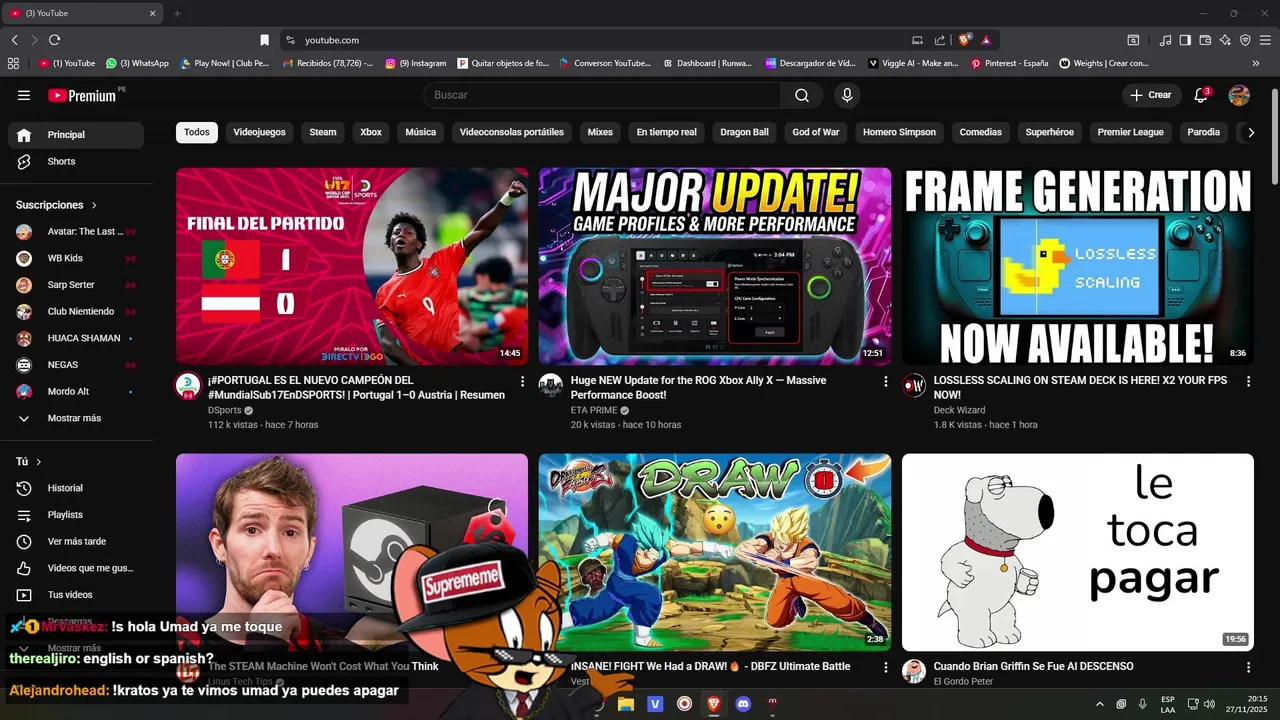Go back with the browser back arrow
Viewport: 1280px width, 720px height.
[x=15, y=40]
